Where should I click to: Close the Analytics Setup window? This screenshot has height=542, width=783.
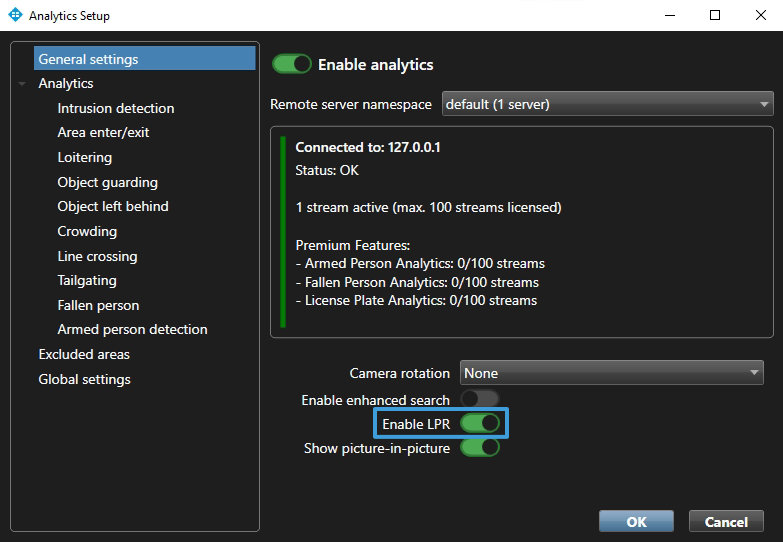(x=761, y=15)
